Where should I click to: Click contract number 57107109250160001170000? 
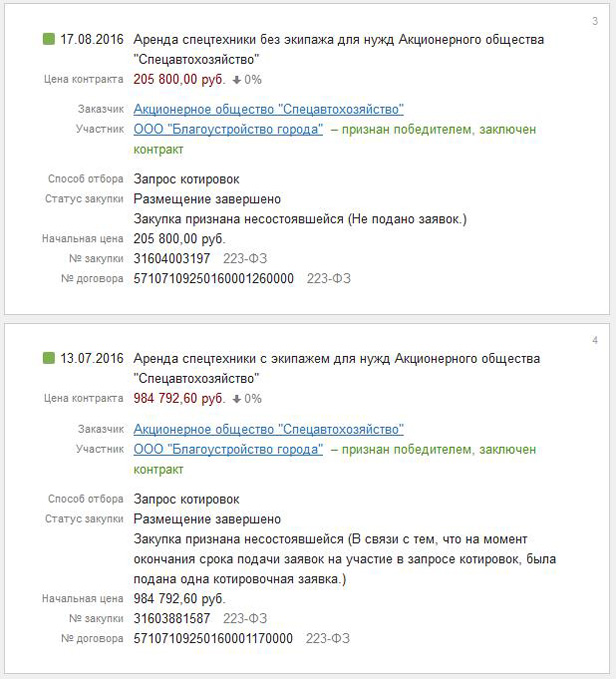click(x=213, y=638)
